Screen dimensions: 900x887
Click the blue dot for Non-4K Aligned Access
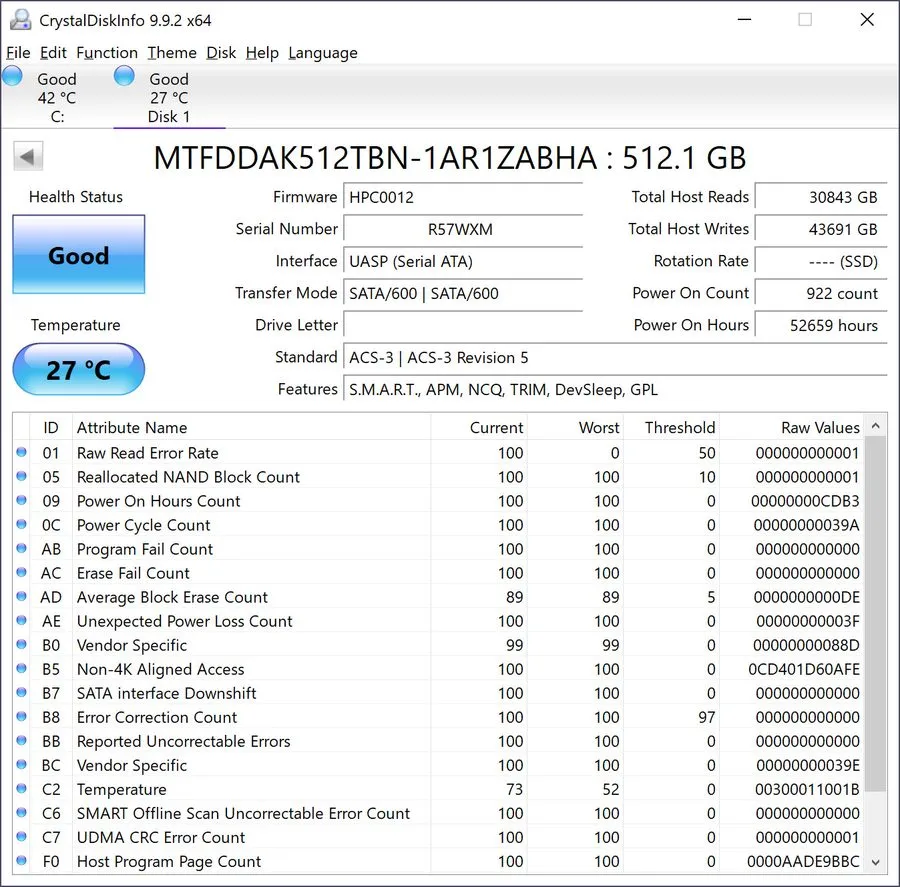click(x=21, y=669)
